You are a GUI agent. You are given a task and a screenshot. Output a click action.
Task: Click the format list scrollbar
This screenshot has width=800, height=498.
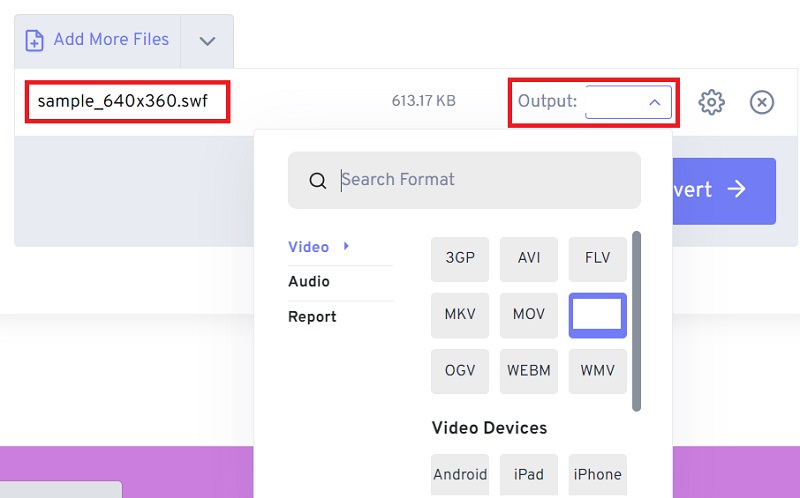(x=636, y=320)
